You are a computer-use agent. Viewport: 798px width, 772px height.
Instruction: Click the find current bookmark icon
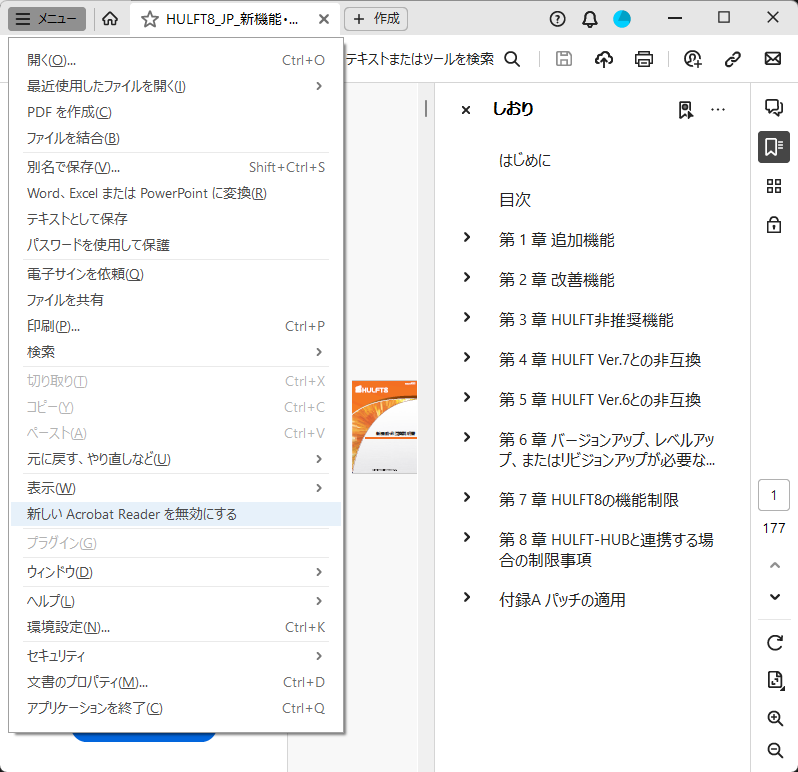(686, 109)
